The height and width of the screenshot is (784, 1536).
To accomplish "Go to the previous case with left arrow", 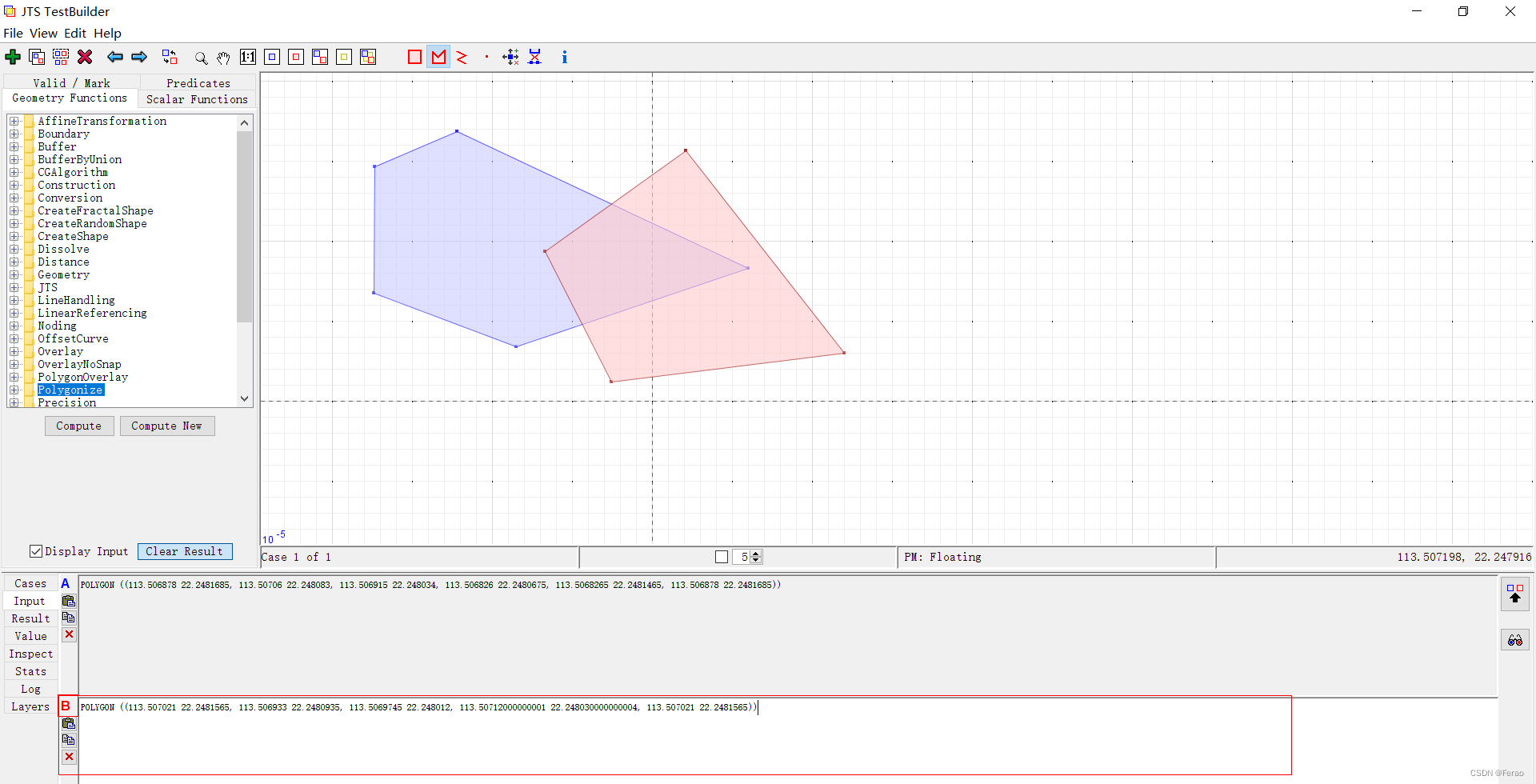I will click(x=115, y=57).
